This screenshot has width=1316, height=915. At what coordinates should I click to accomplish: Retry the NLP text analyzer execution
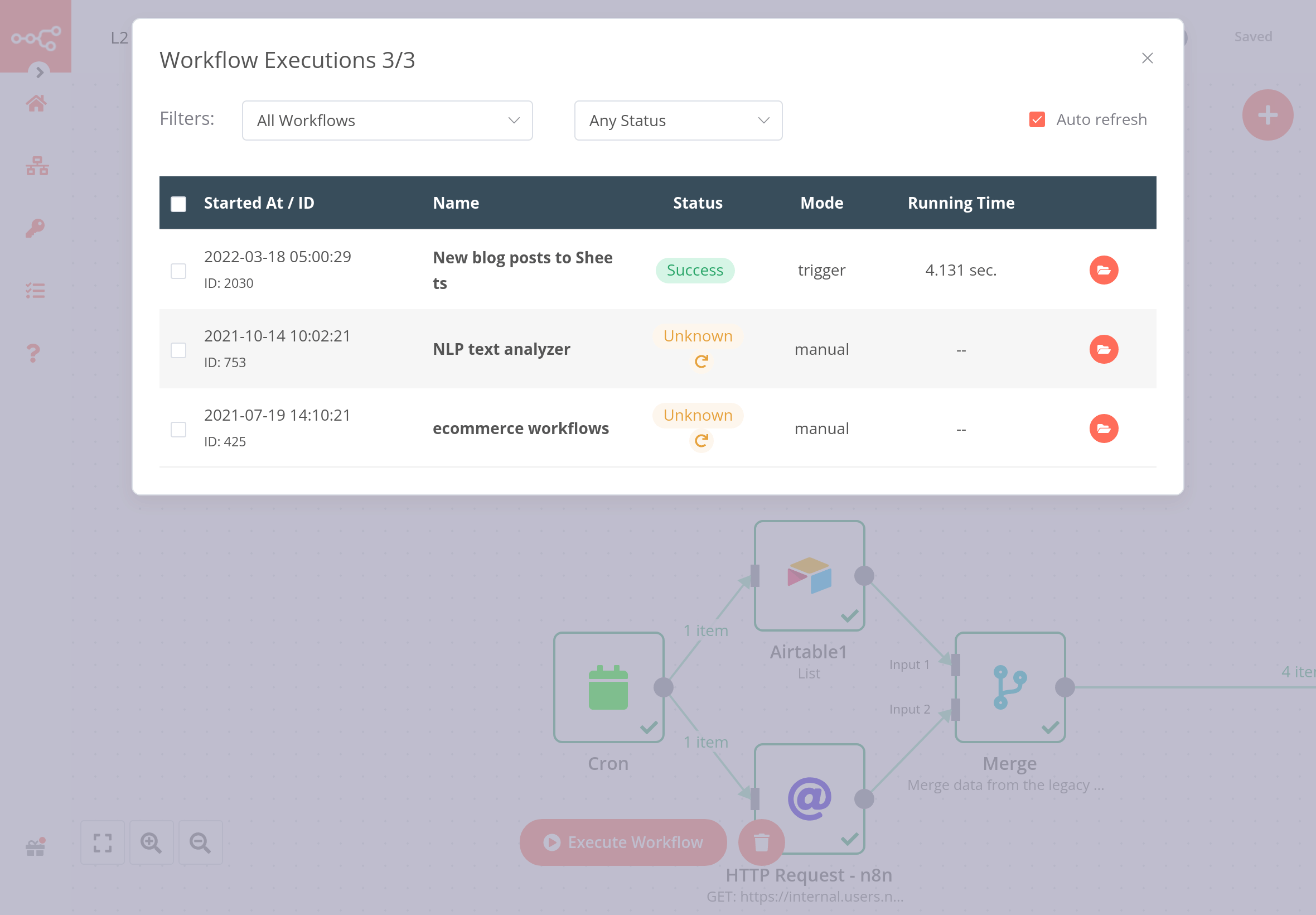tap(701, 361)
